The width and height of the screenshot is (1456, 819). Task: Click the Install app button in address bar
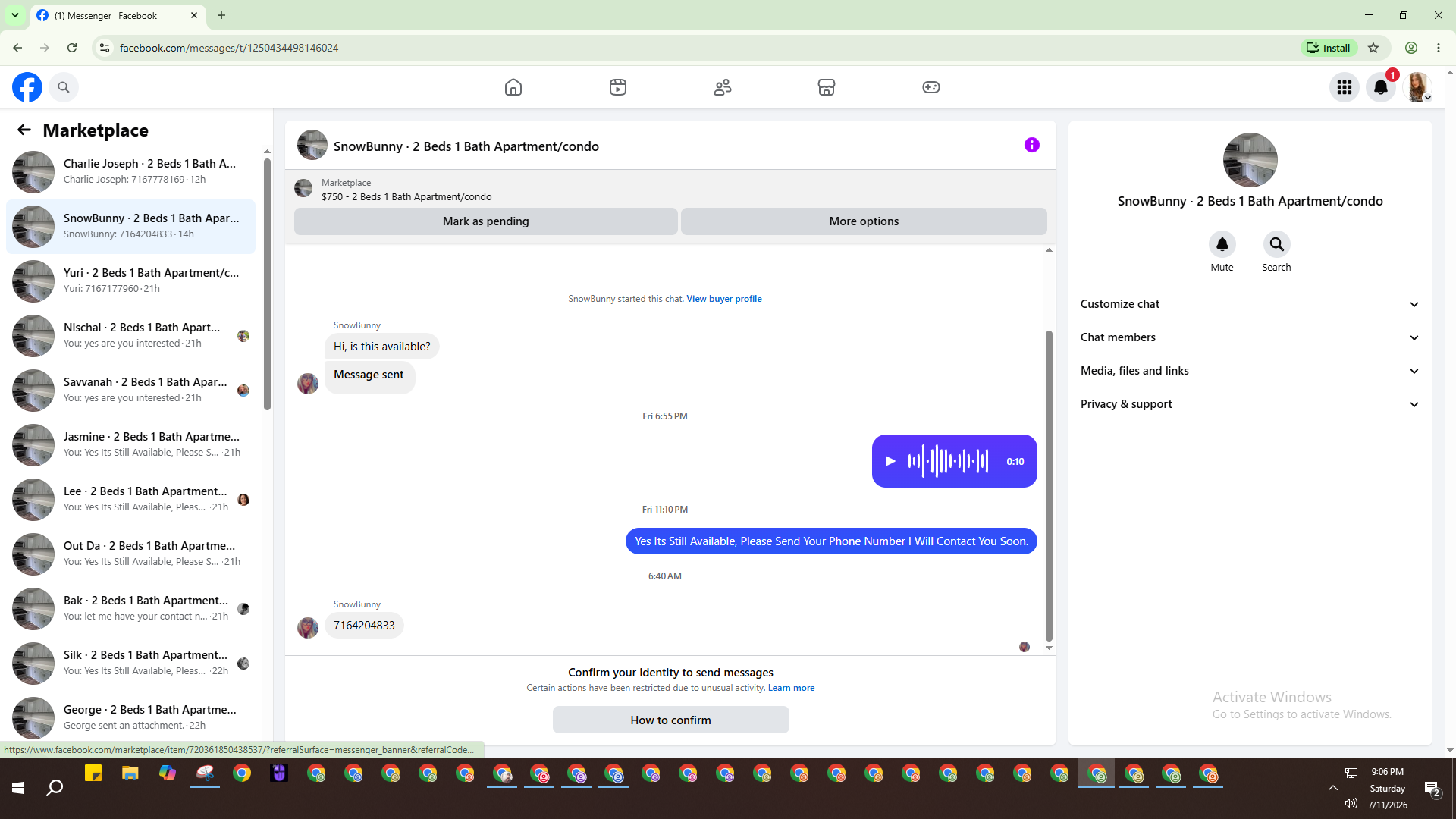tap(1329, 48)
